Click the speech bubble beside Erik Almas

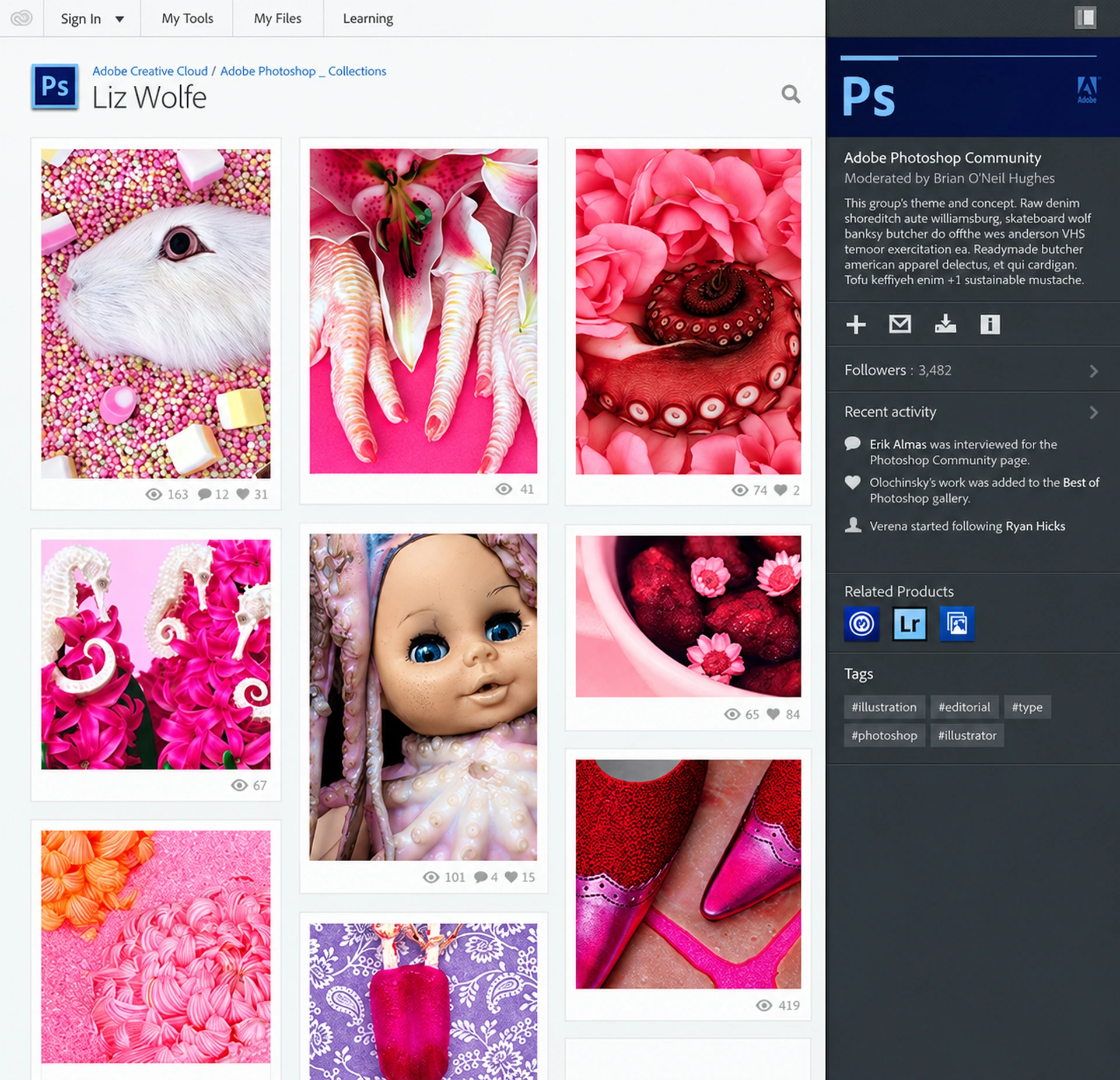pos(852,443)
